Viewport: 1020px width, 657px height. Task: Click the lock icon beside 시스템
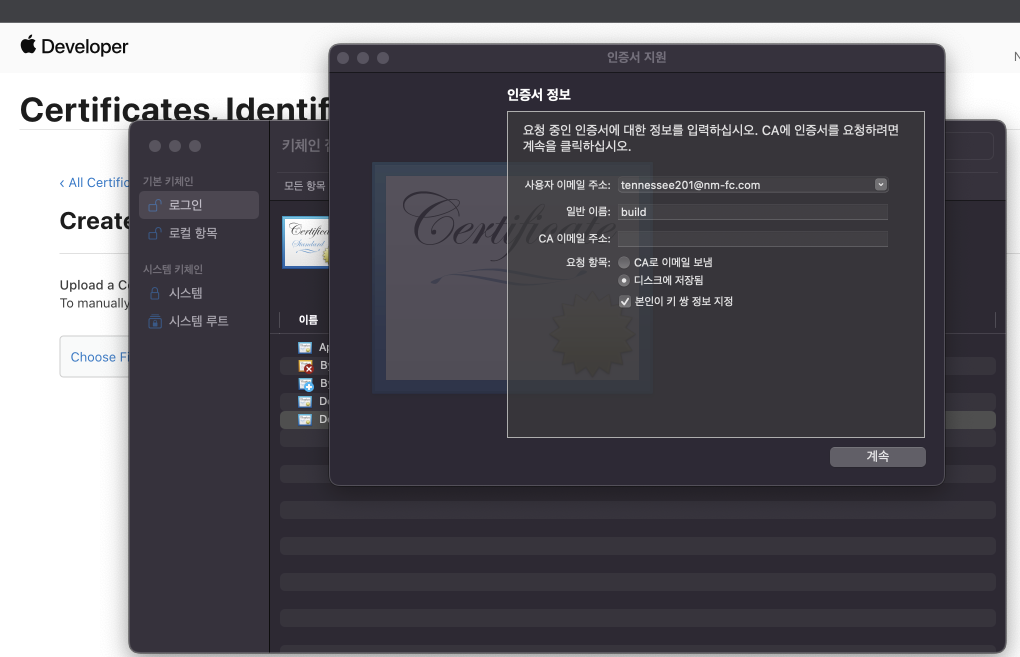pyautogui.click(x=155, y=293)
